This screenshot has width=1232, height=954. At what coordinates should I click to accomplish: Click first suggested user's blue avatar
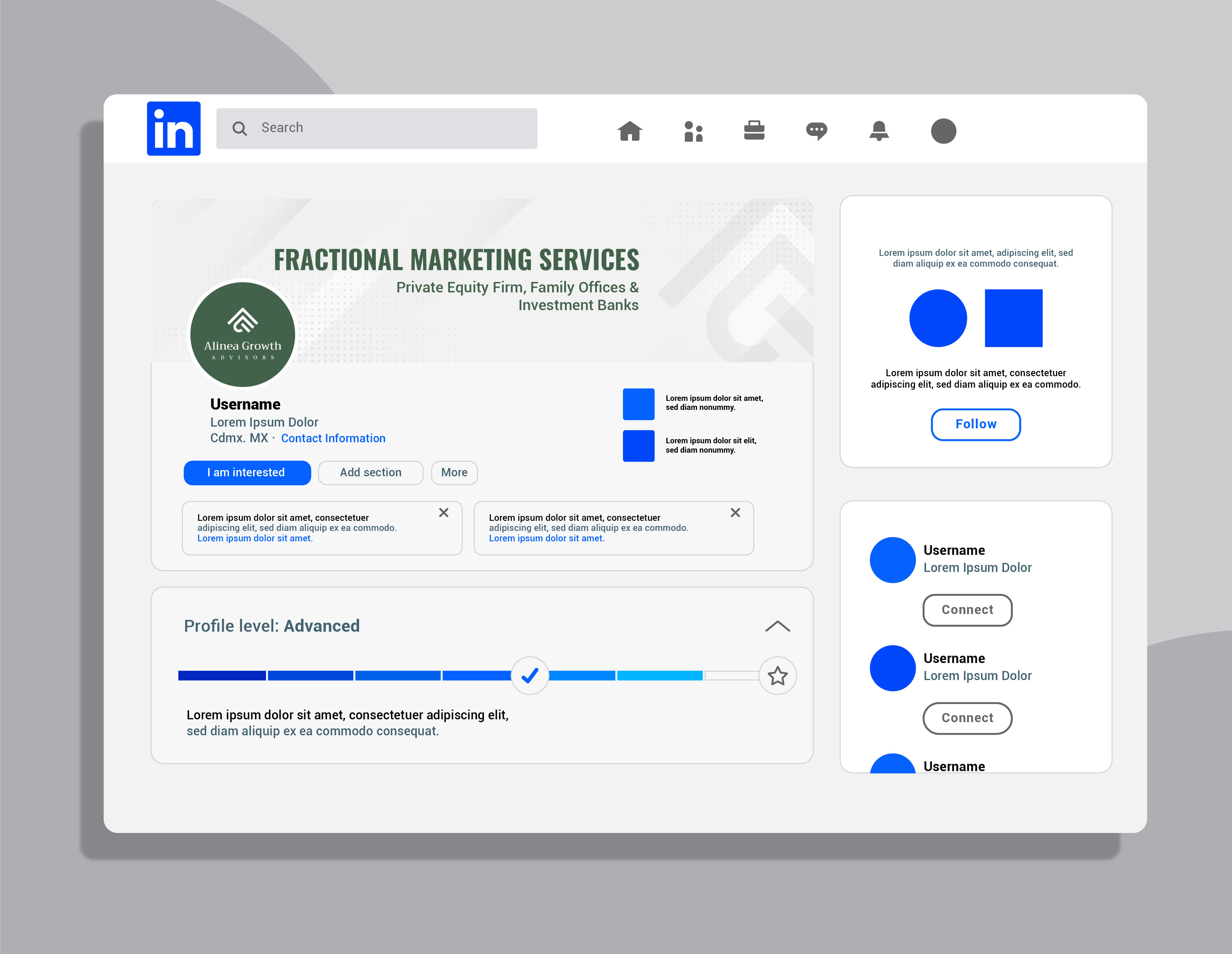[892, 560]
